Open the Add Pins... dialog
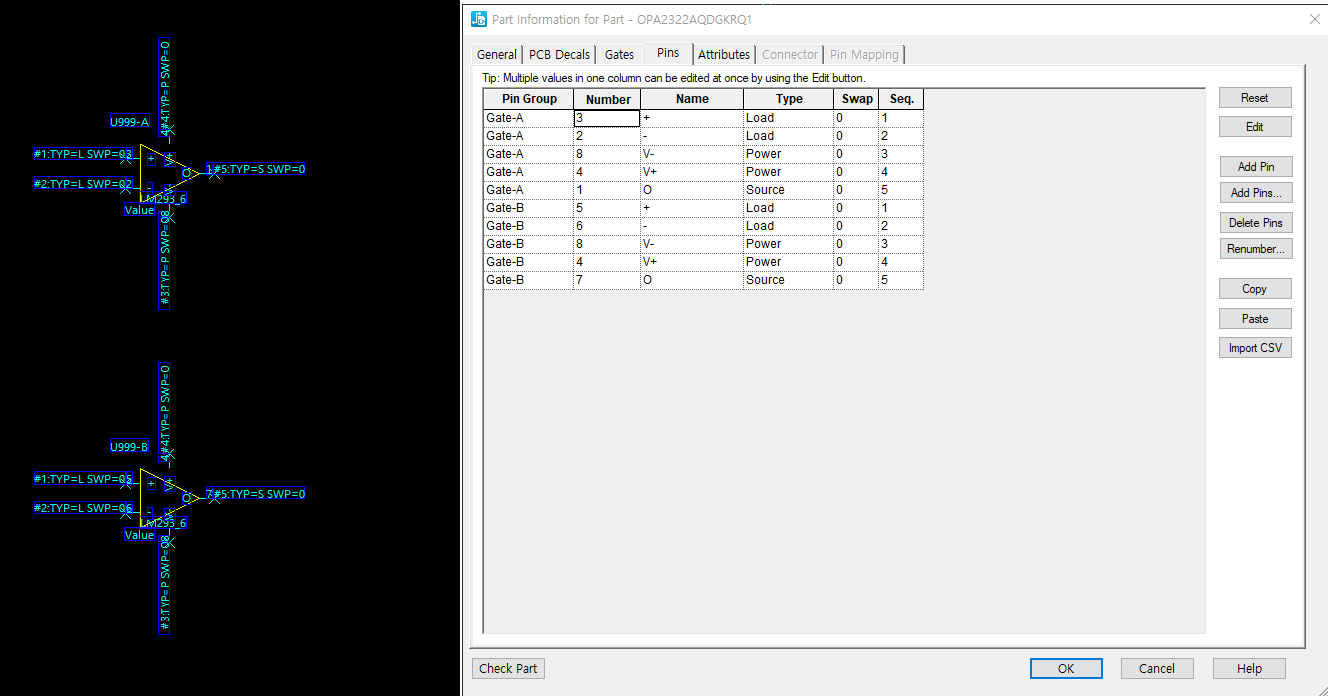 [1254, 193]
